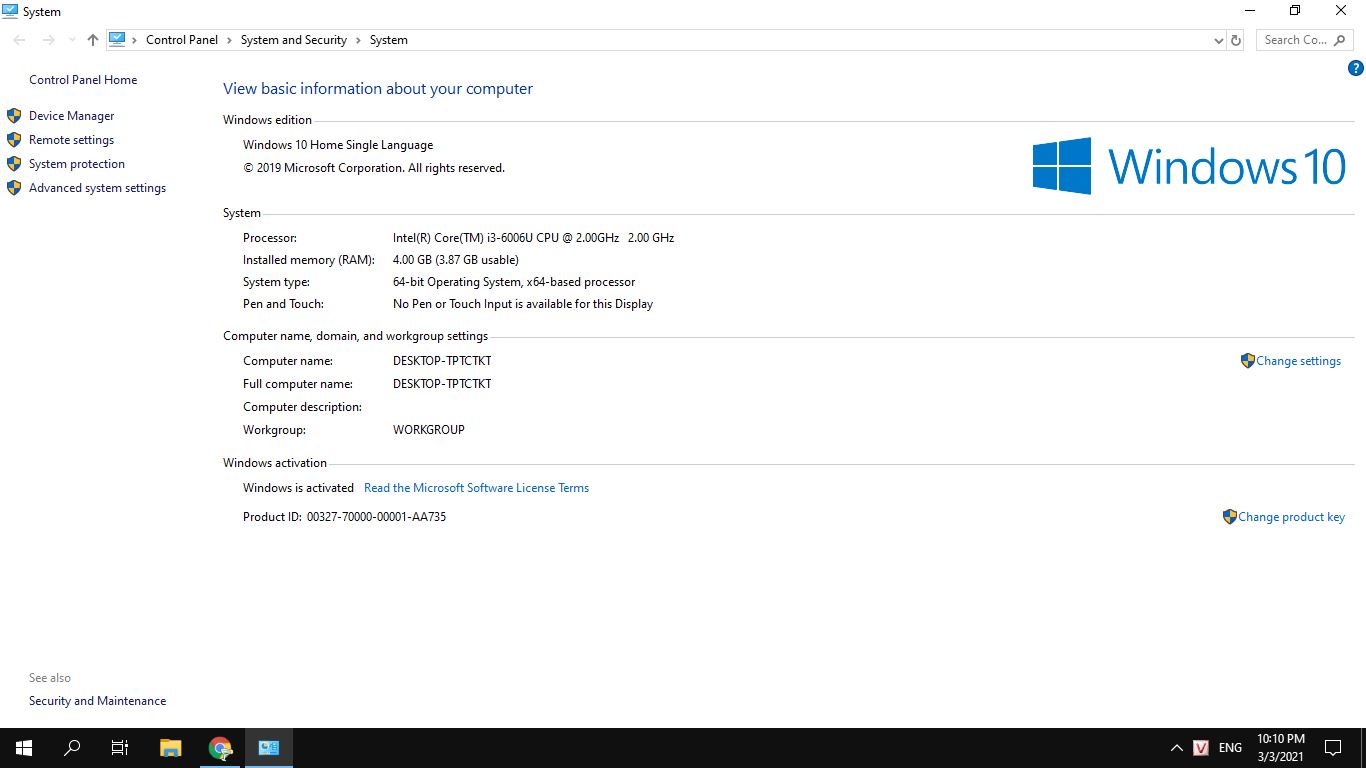Open the Windows Start menu
Image resolution: width=1366 pixels, height=768 pixels.
coord(24,747)
